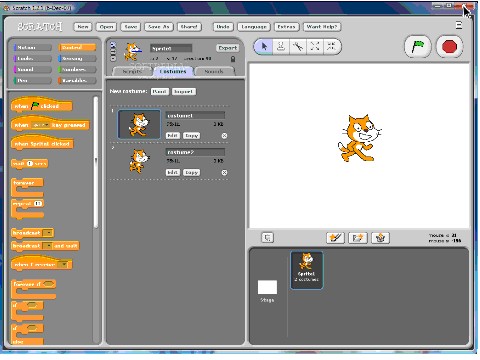The width and height of the screenshot is (480, 360).
Task: Open the Language menu
Action: point(254,27)
